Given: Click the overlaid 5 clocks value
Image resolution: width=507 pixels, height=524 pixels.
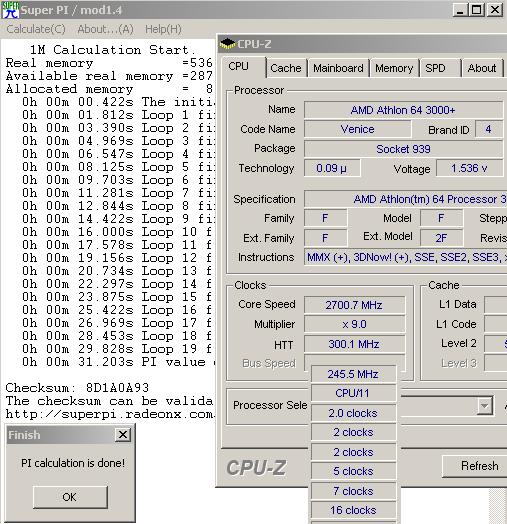Looking at the screenshot, I should [x=353, y=471].
